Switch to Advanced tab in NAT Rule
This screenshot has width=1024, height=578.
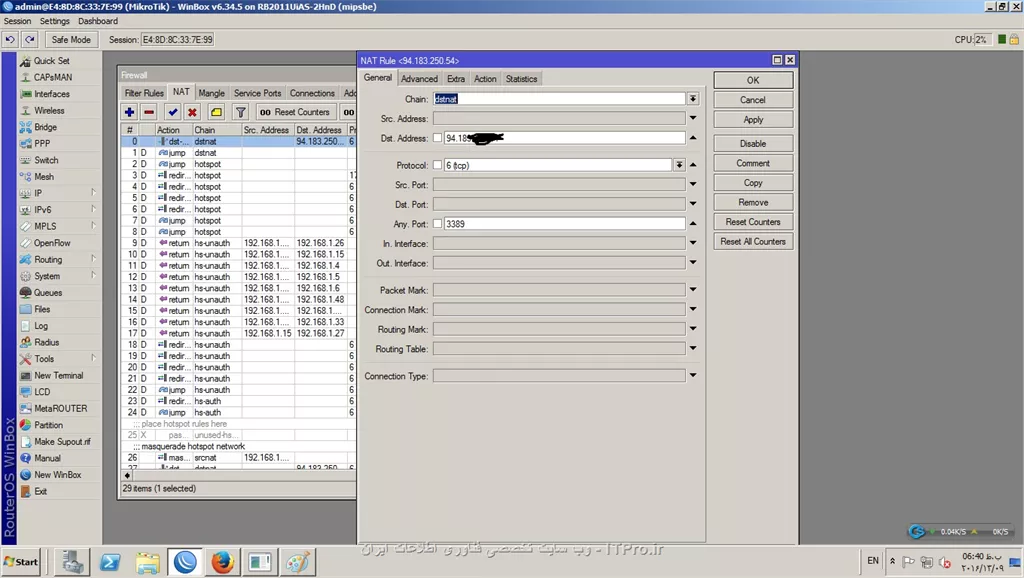click(x=419, y=78)
